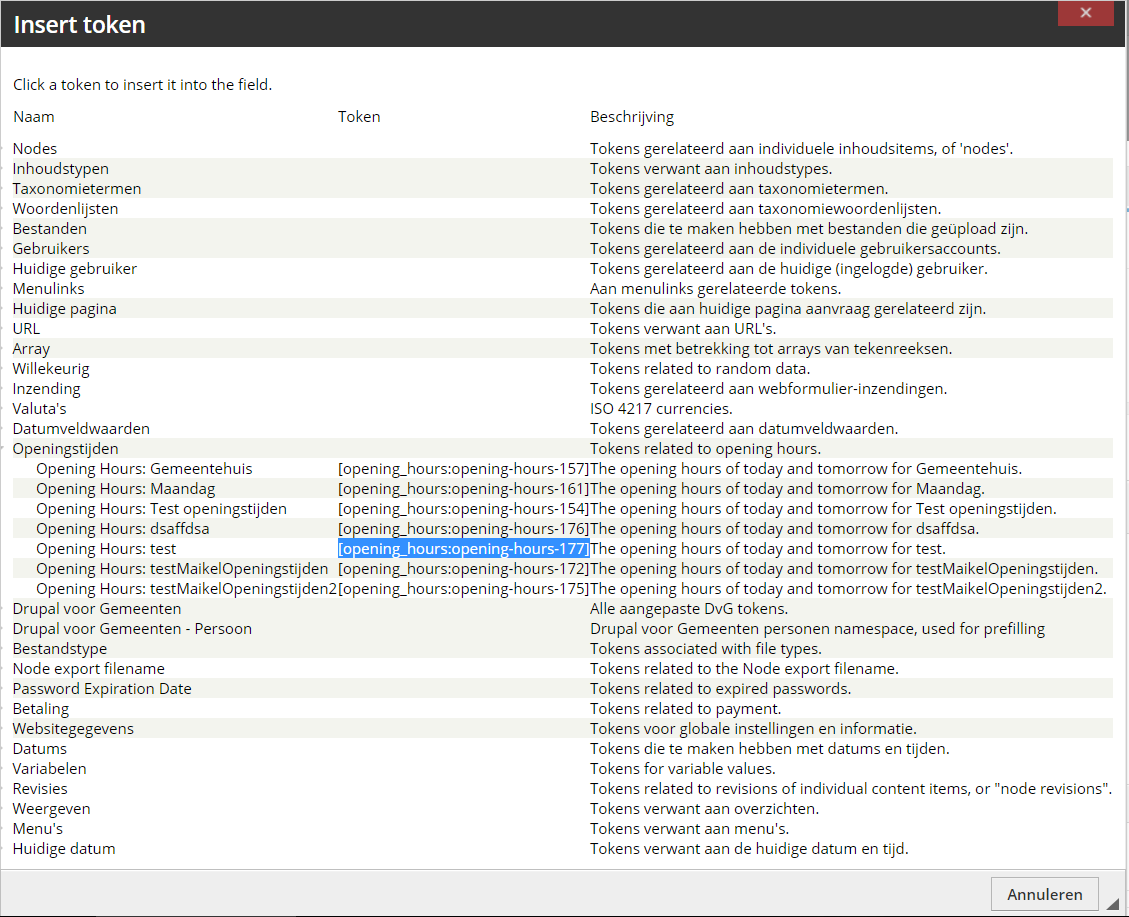Open the Datumveldwaarden token group
Image resolution: width=1129 pixels, height=917 pixels.
[x=81, y=429]
